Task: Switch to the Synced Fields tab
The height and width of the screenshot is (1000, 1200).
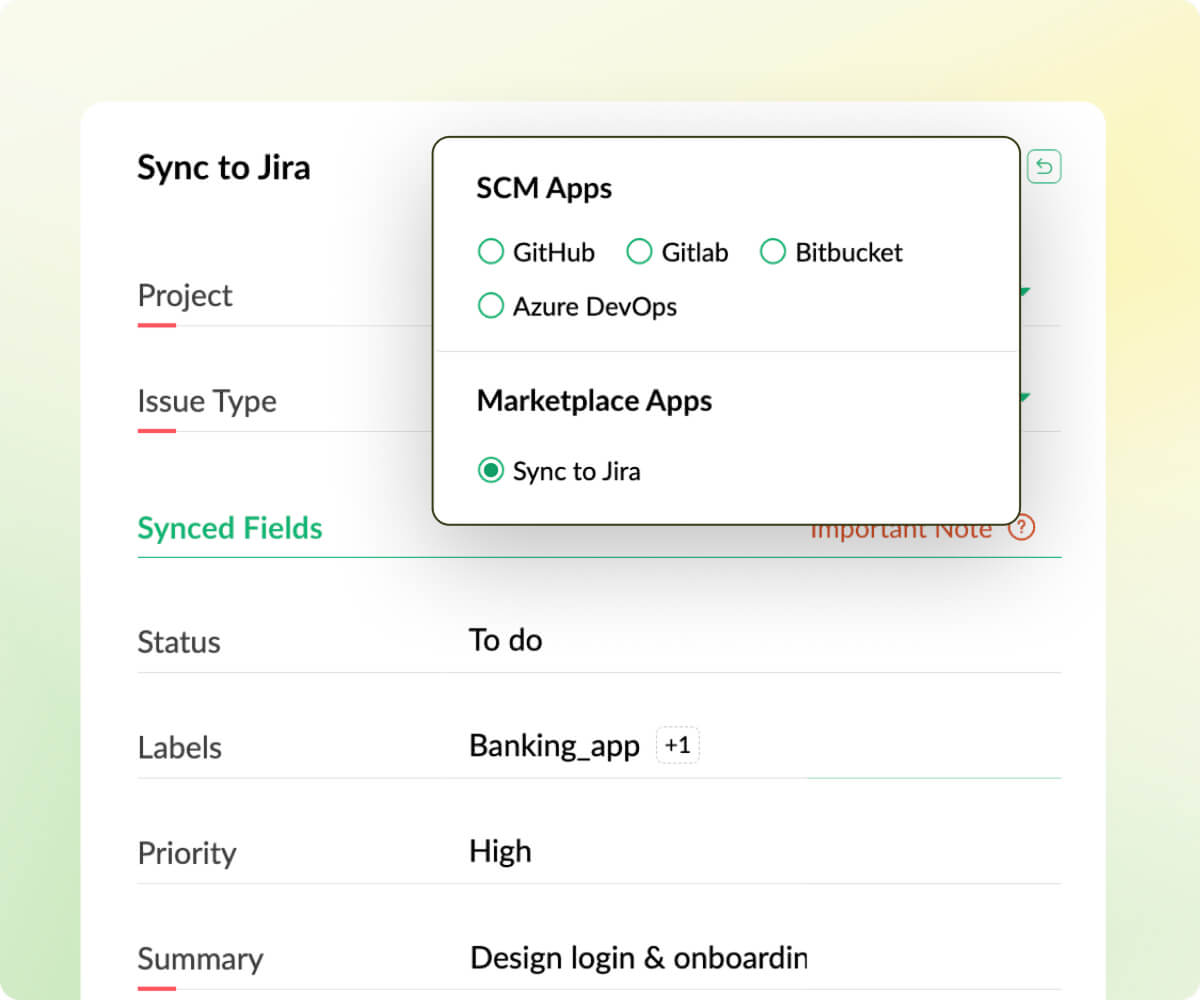Action: tap(230, 528)
